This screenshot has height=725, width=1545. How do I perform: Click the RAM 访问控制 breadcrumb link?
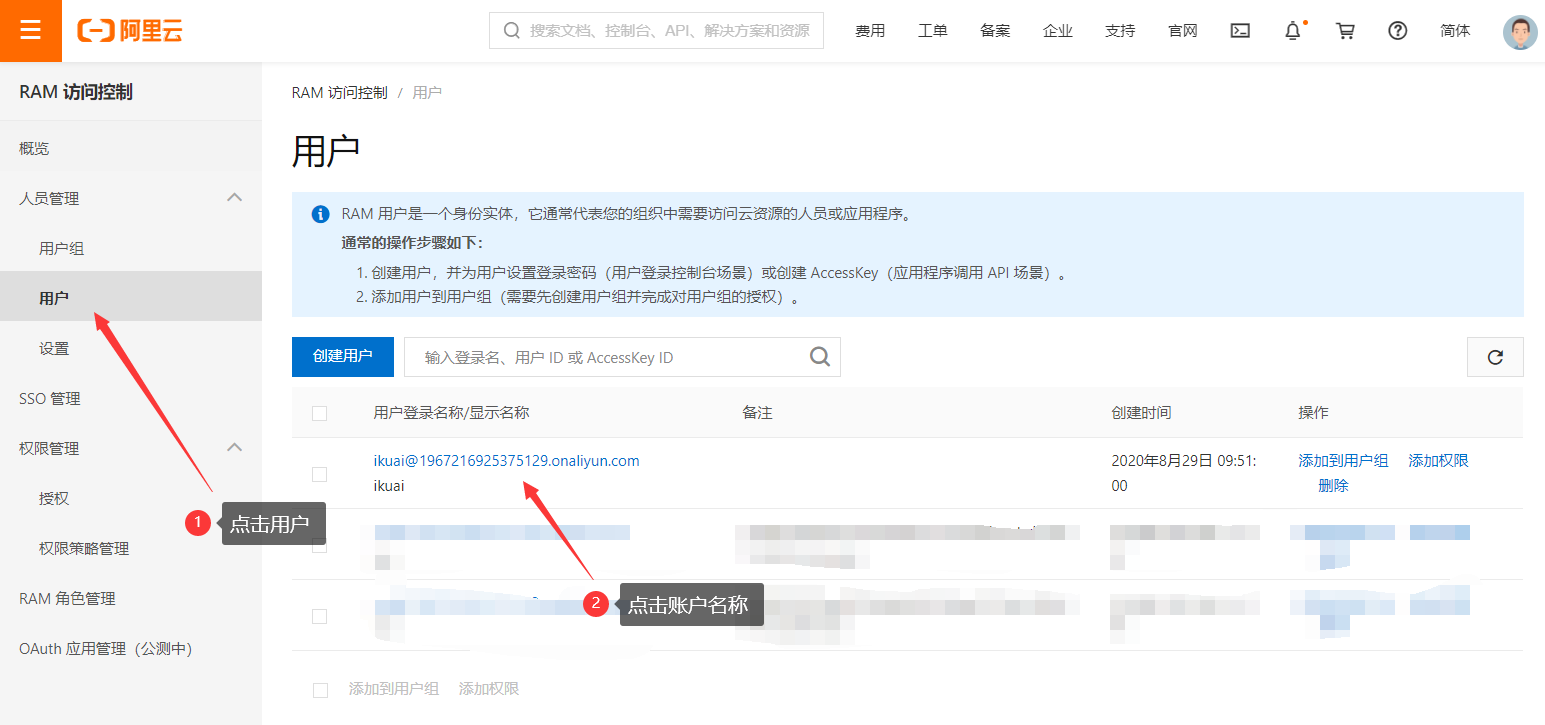[x=339, y=92]
